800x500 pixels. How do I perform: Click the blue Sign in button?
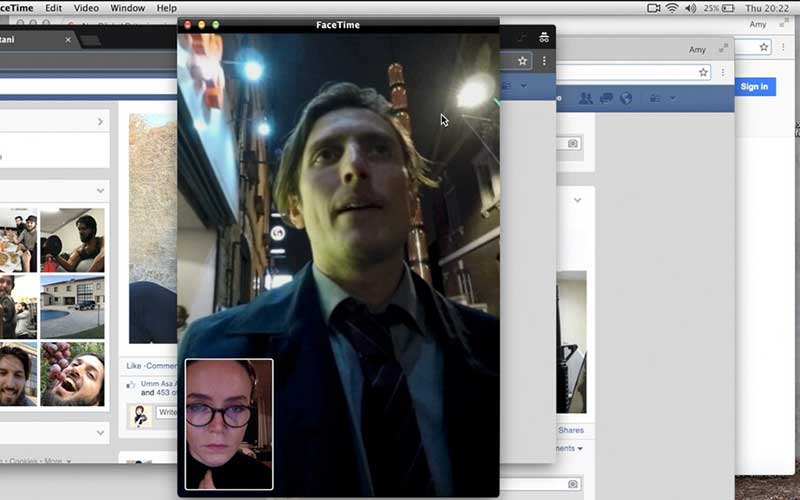[753, 87]
